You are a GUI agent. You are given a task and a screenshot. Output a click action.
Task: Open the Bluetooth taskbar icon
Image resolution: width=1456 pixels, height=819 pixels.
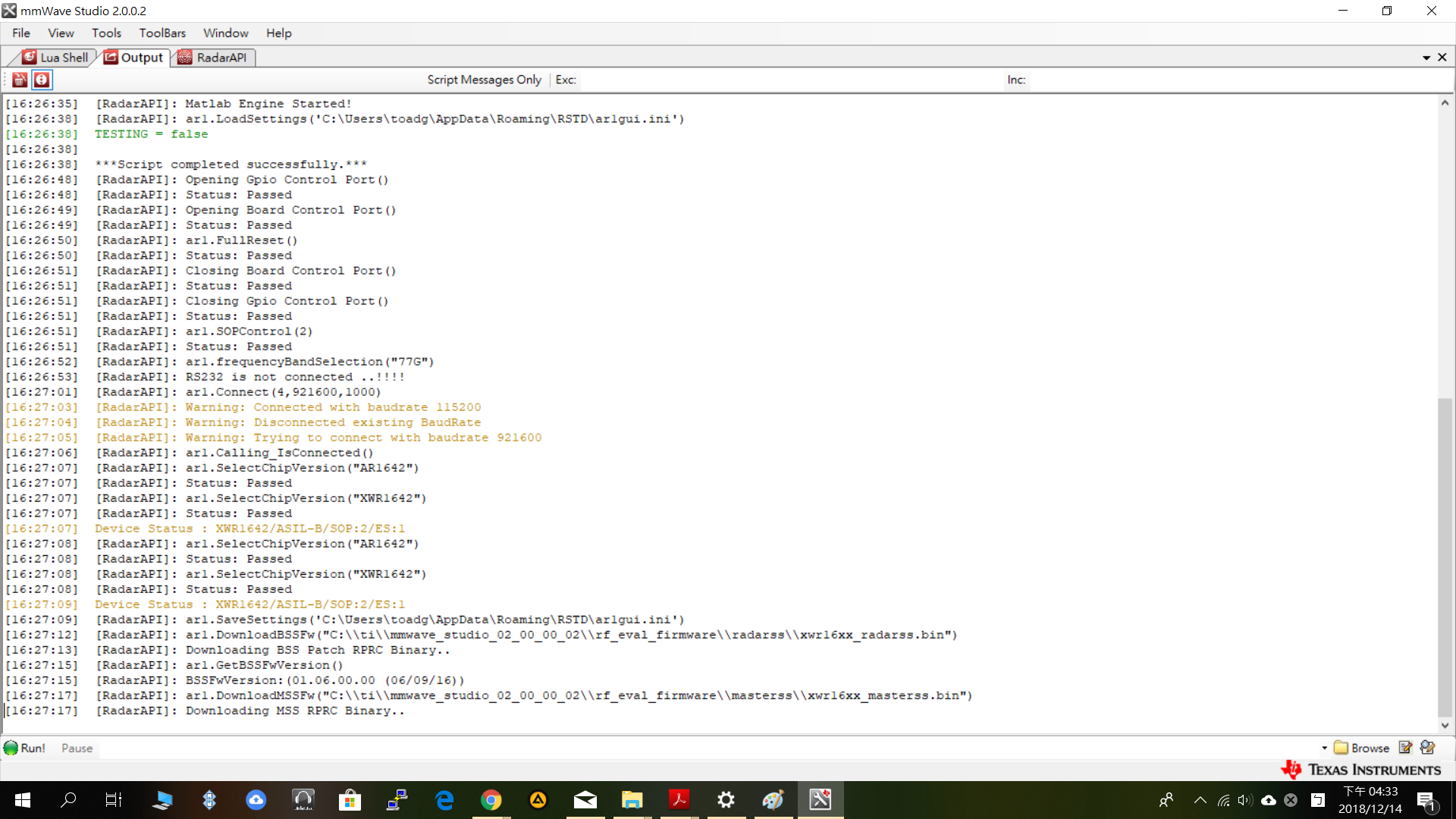(209, 800)
